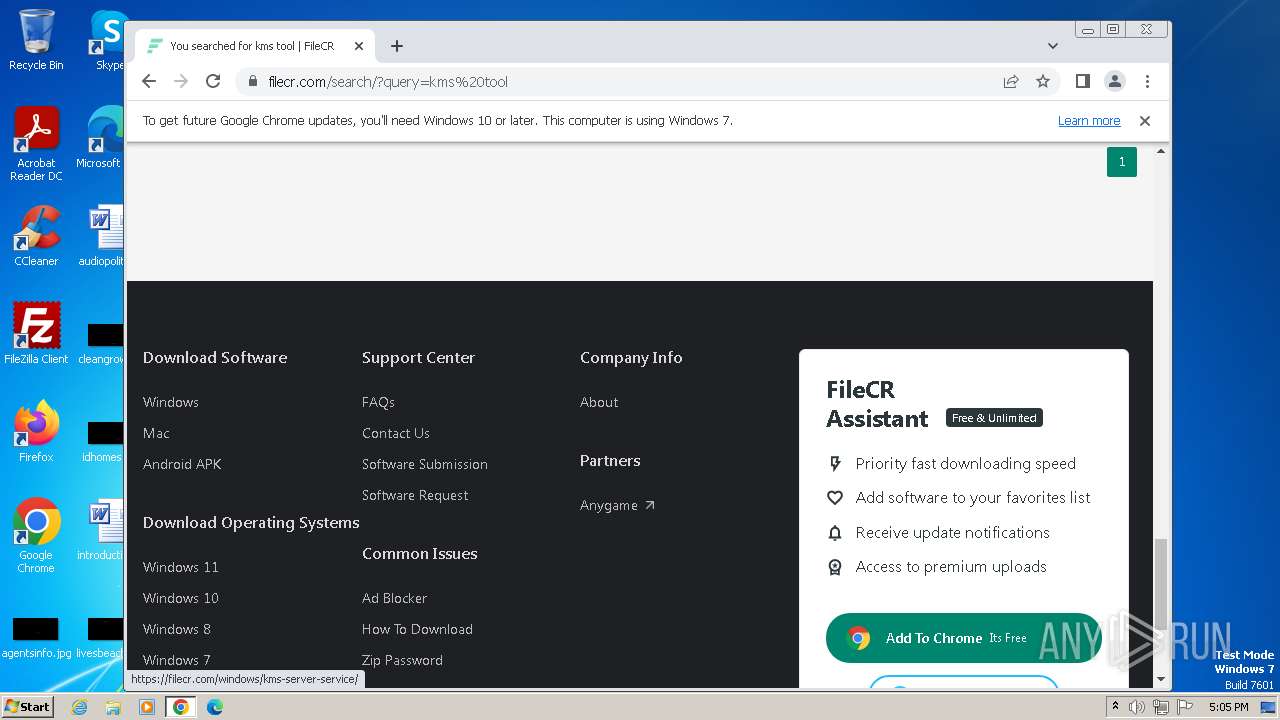View site info lock icon
The width and height of the screenshot is (1280, 720).
pyautogui.click(x=252, y=81)
